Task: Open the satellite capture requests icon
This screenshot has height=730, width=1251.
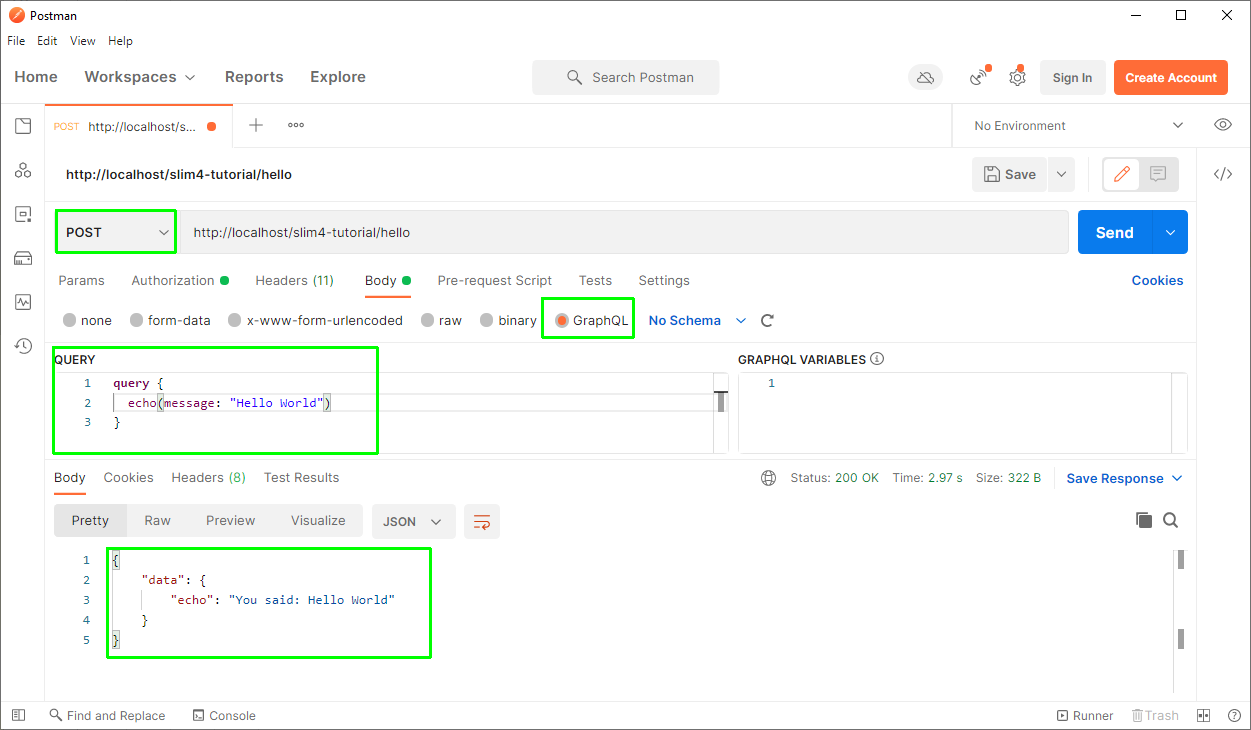Action: (980, 78)
